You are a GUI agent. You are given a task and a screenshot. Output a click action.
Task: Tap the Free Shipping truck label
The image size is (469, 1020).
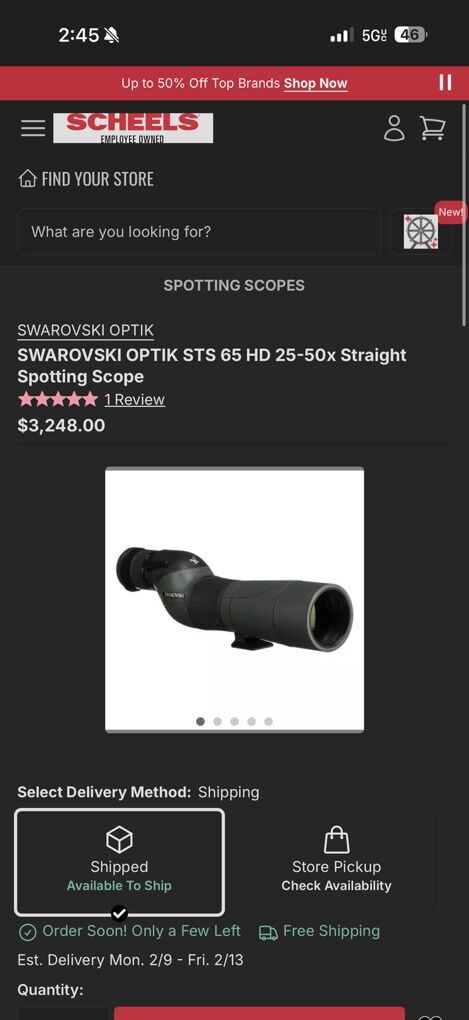coord(319,932)
